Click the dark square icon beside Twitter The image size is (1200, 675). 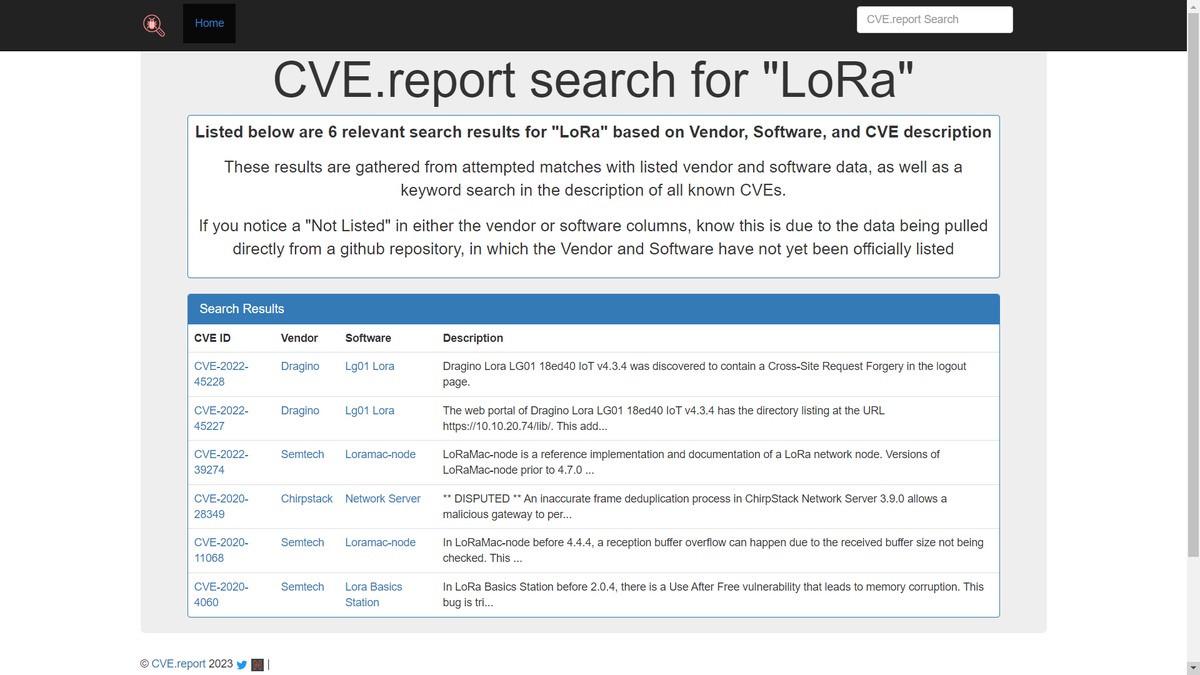(257, 664)
